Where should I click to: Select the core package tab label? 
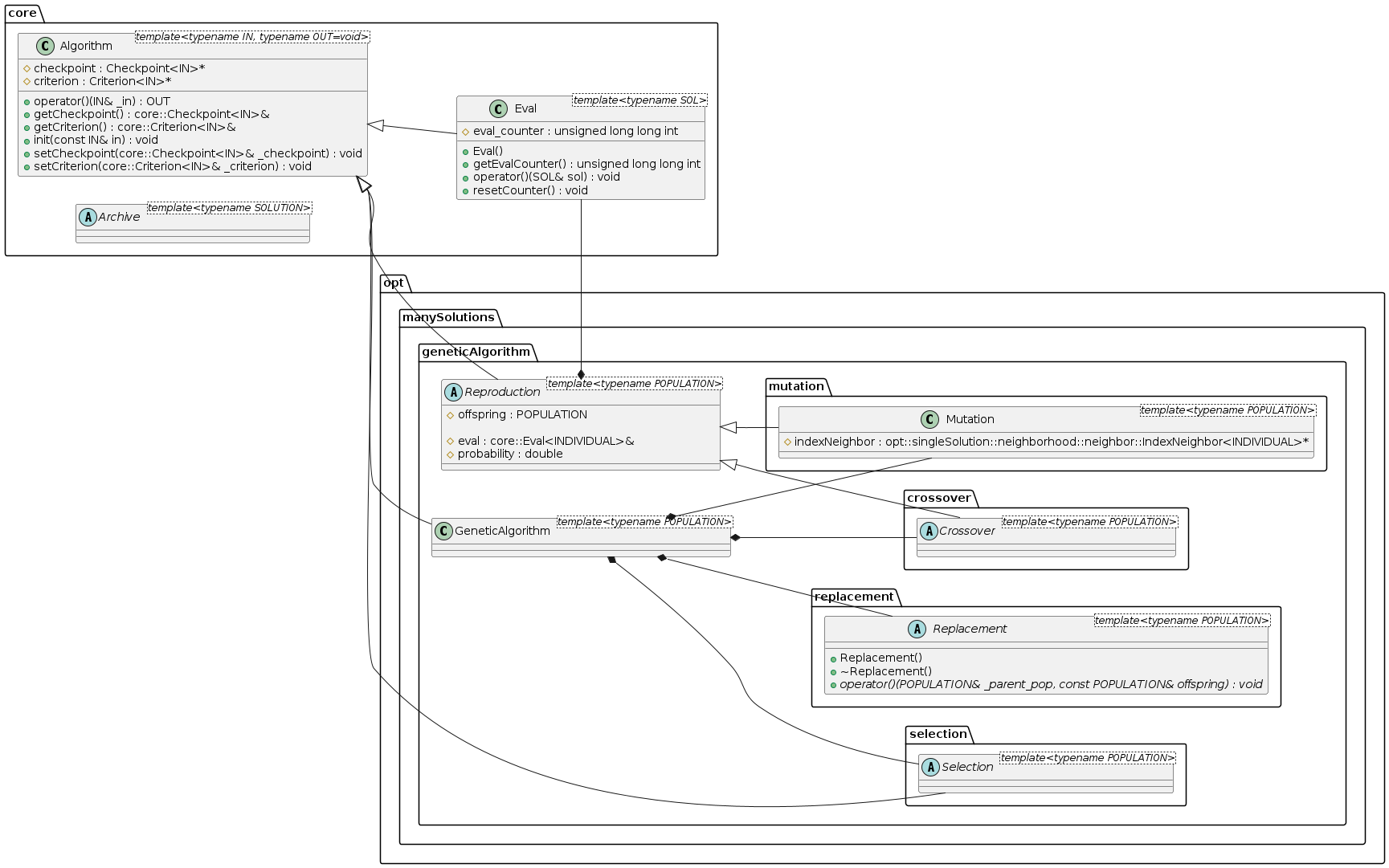[22, 13]
